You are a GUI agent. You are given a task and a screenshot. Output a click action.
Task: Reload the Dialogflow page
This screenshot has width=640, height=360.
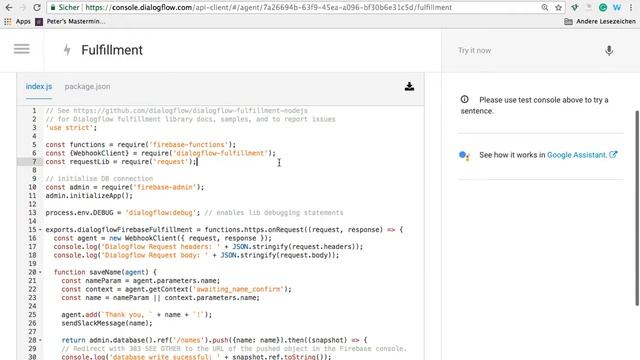(37, 7)
